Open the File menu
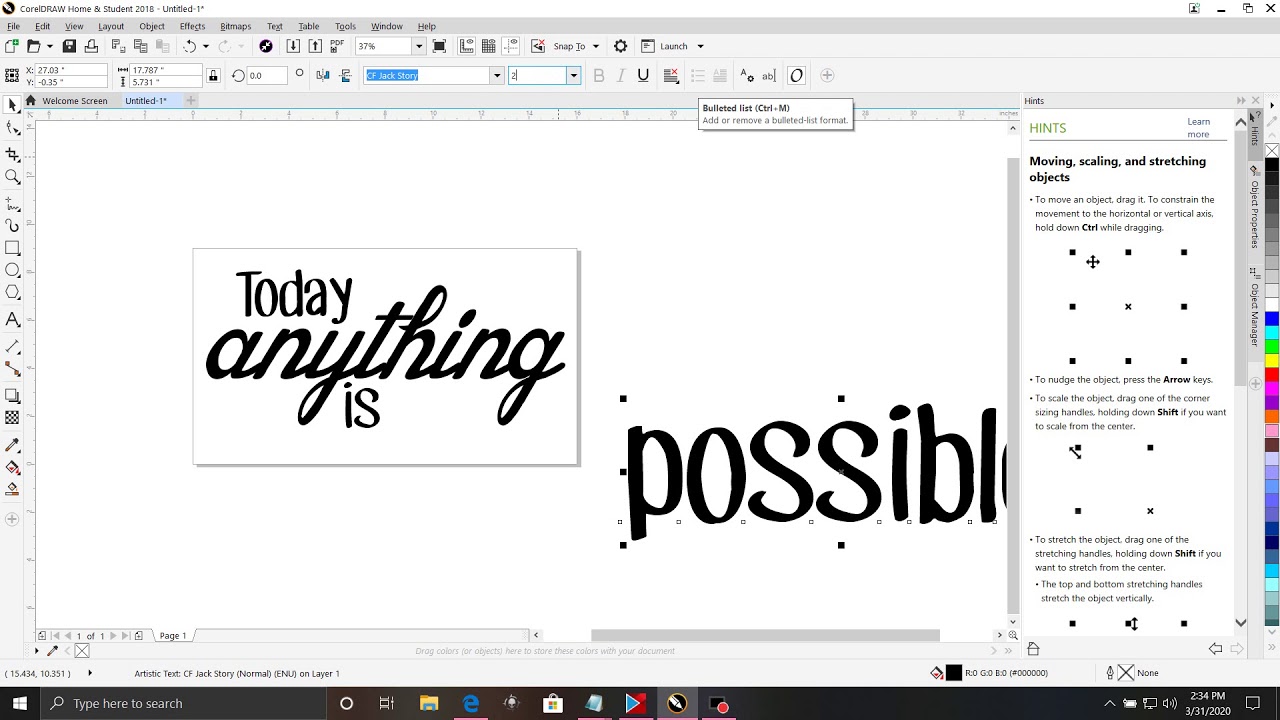Screen dimensions: 1280x720 point(13,26)
